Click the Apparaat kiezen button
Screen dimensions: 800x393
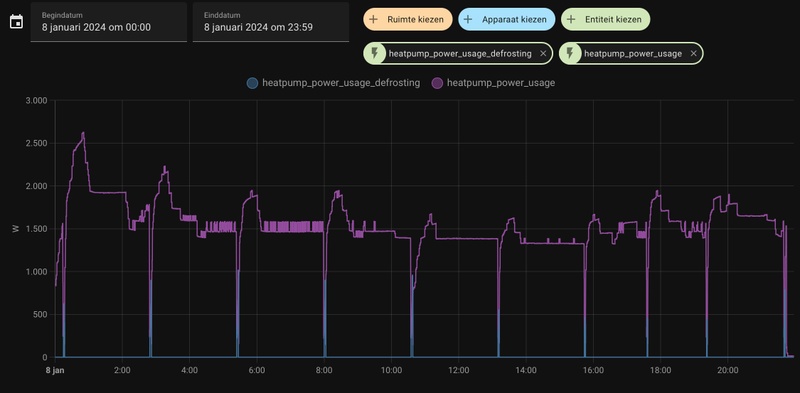[507, 19]
